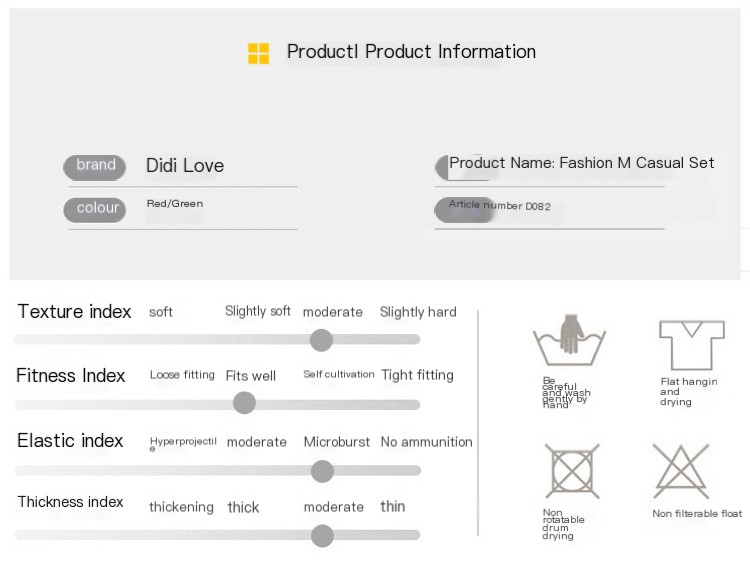Screen dimensions: 750x562
Task: Click the Red/Green colour value
Action: coord(175,204)
